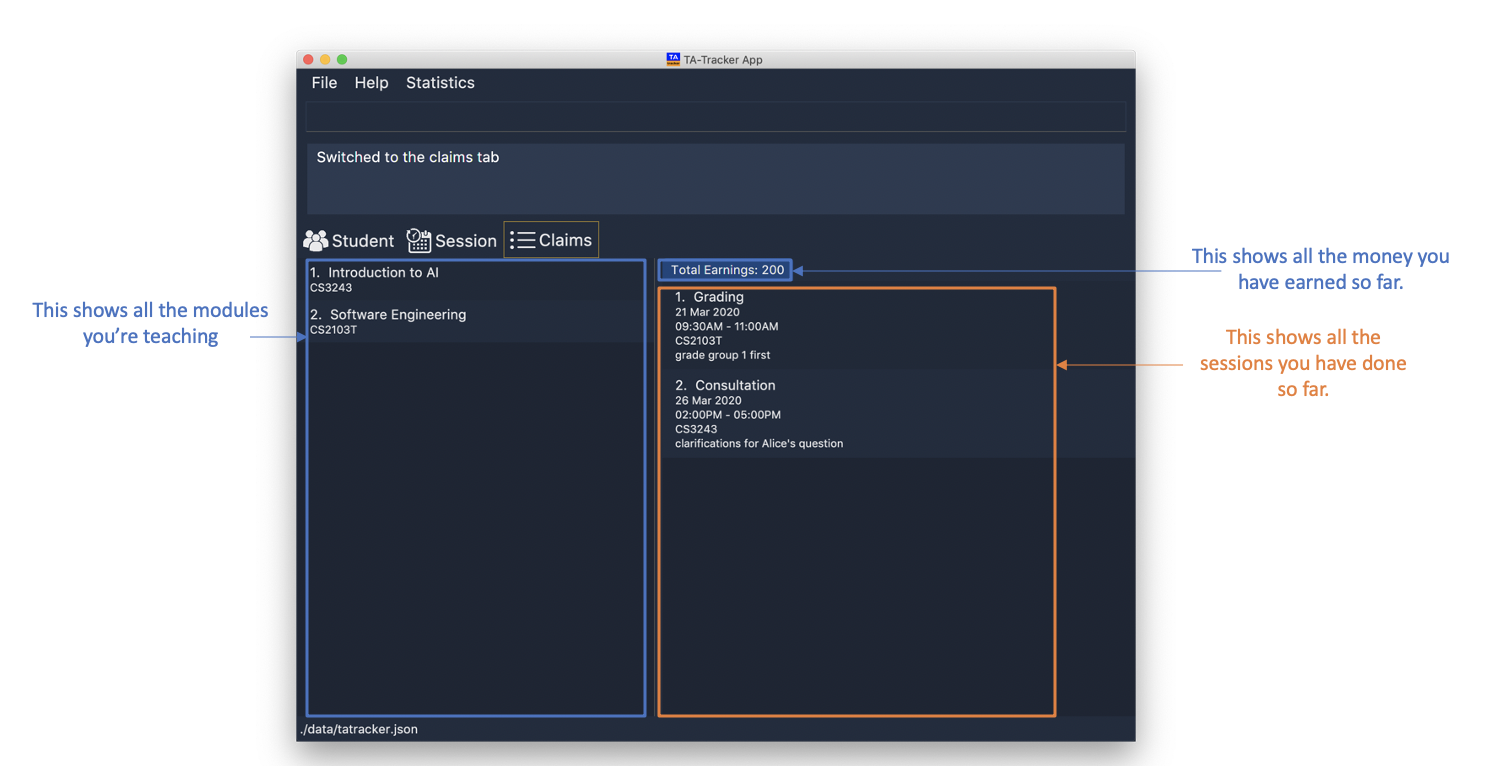Click 'clarifications for Alice's question' description
Image resolution: width=1502 pixels, height=766 pixels.
pyautogui.click(x=759, y=443)
